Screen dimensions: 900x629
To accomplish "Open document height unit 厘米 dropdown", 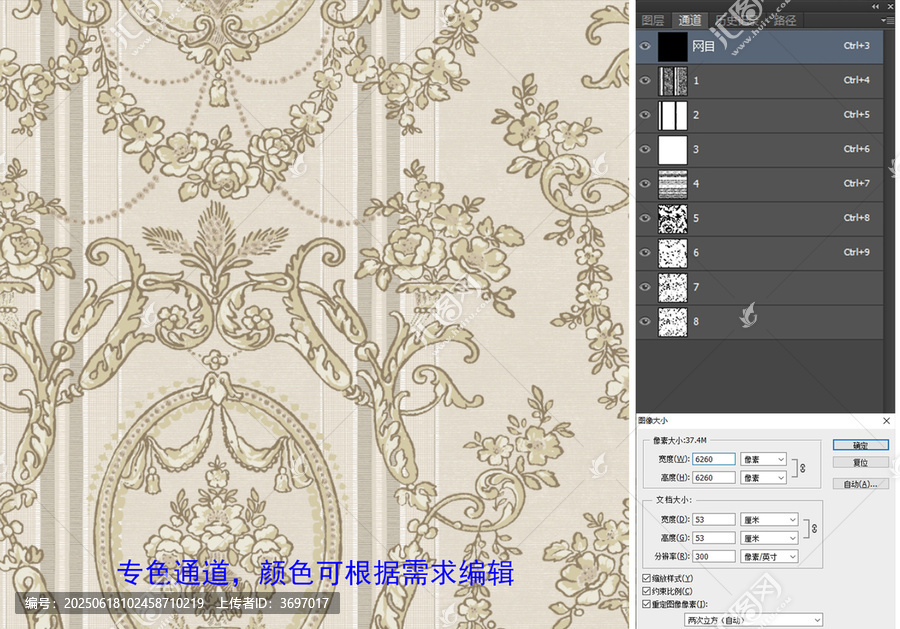I will coord(769,538).
